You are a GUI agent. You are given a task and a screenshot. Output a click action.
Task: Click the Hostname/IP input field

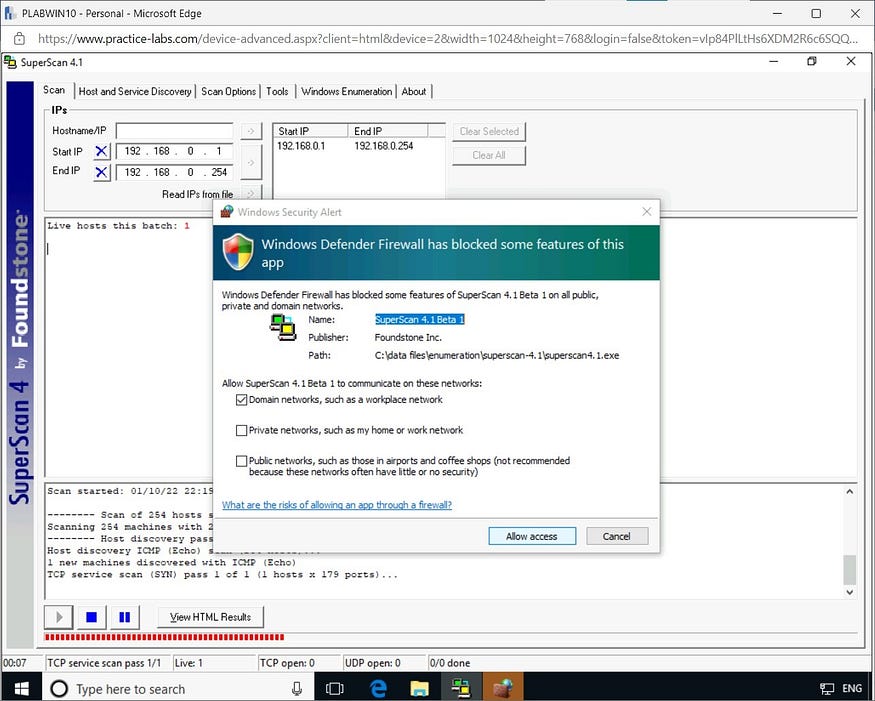pyautogui.click(x=175, y=131)
